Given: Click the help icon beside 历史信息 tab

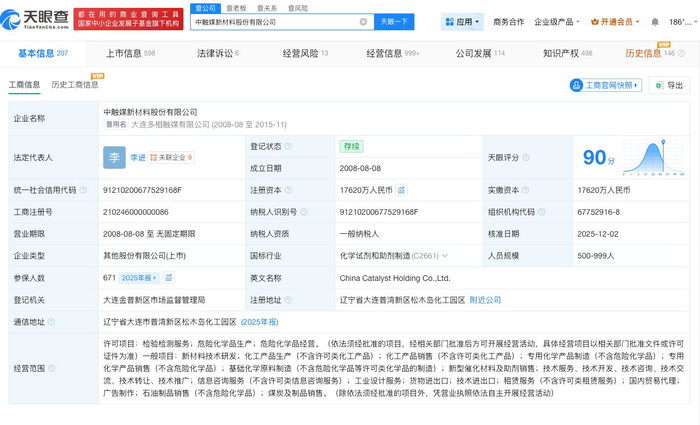Looking at the screenshot, I should pyautogui.click(x=681, y=53).
